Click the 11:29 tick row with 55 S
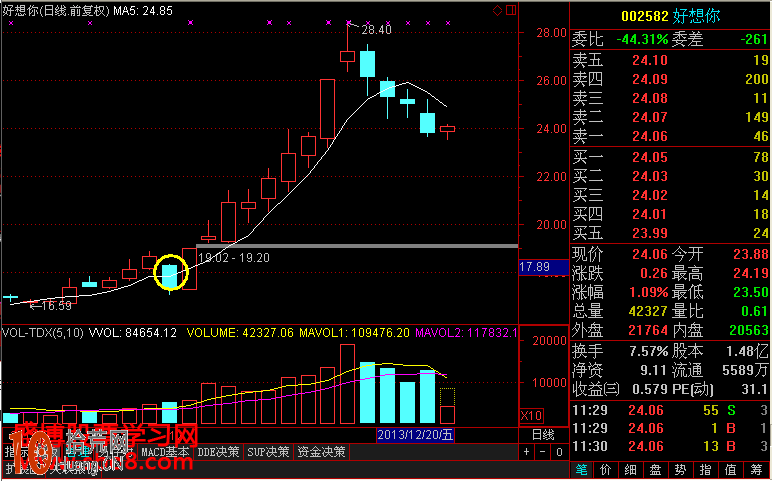The width and height of the screenshot is (772, 481). coord(670,410)
